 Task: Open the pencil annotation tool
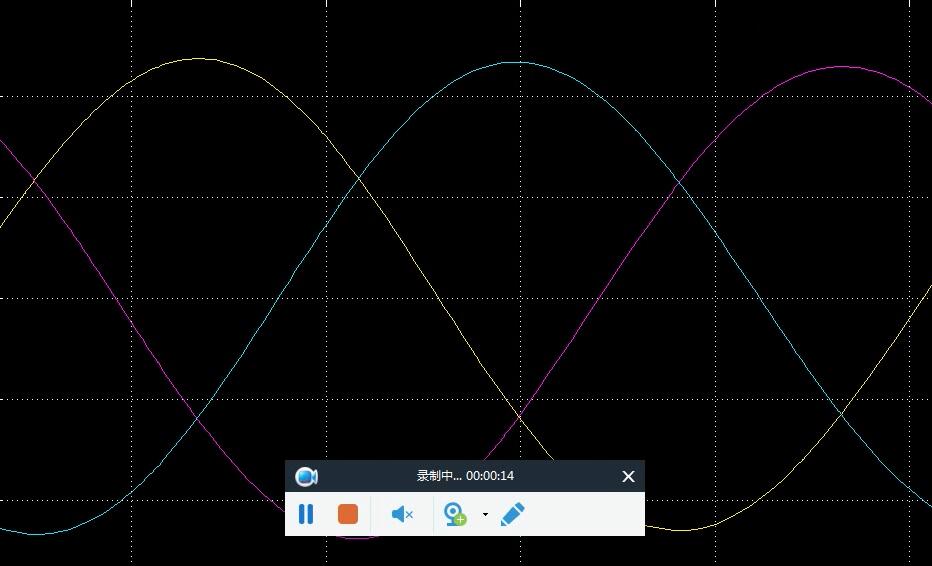[512, 514]
